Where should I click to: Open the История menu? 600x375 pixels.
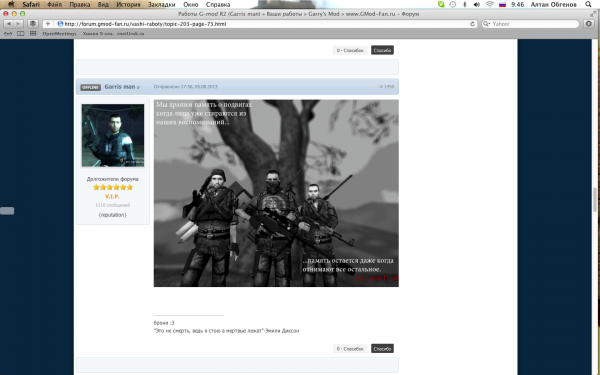click(129, 5)
